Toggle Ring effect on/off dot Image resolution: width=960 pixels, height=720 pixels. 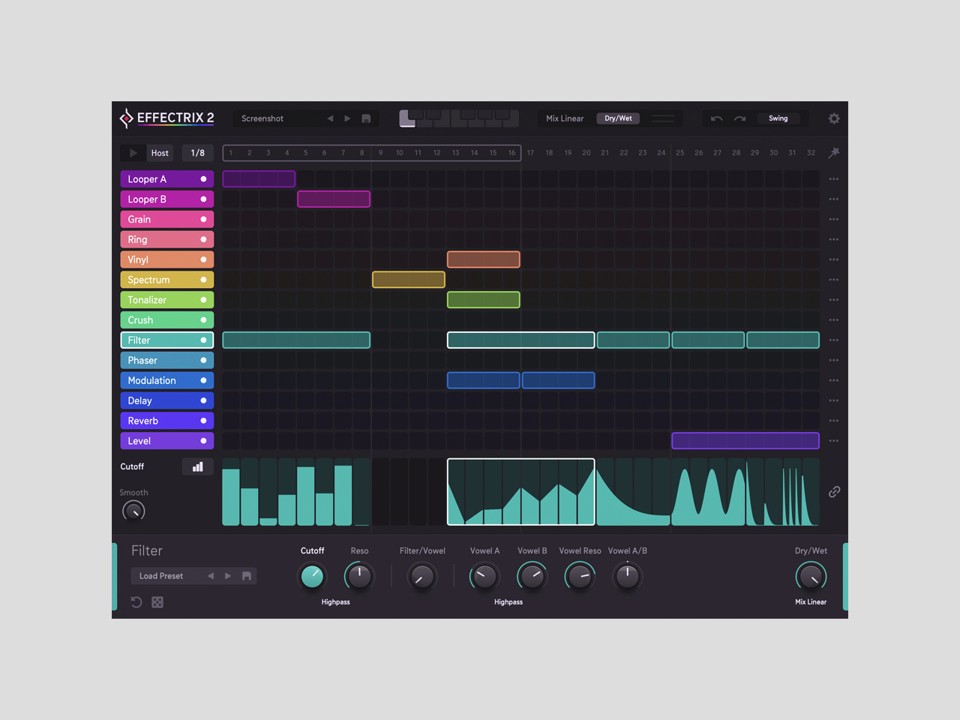click(x=203, y=239)
